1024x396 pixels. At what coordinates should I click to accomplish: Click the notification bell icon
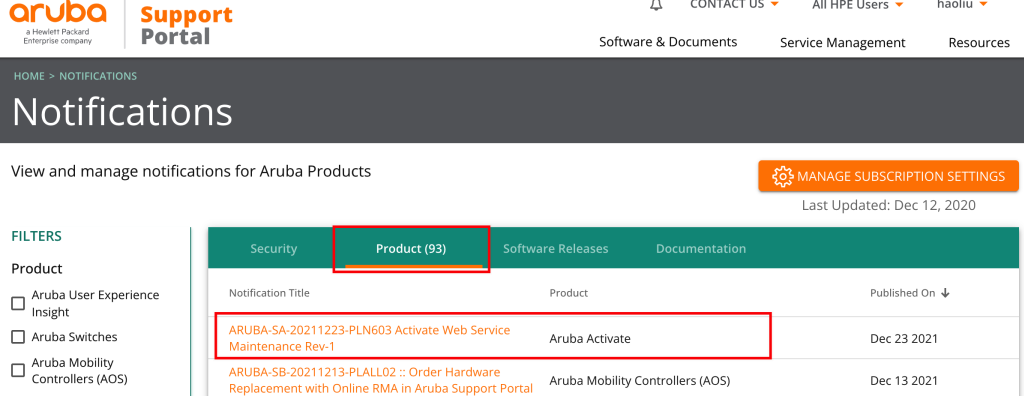tap(656, 5)
